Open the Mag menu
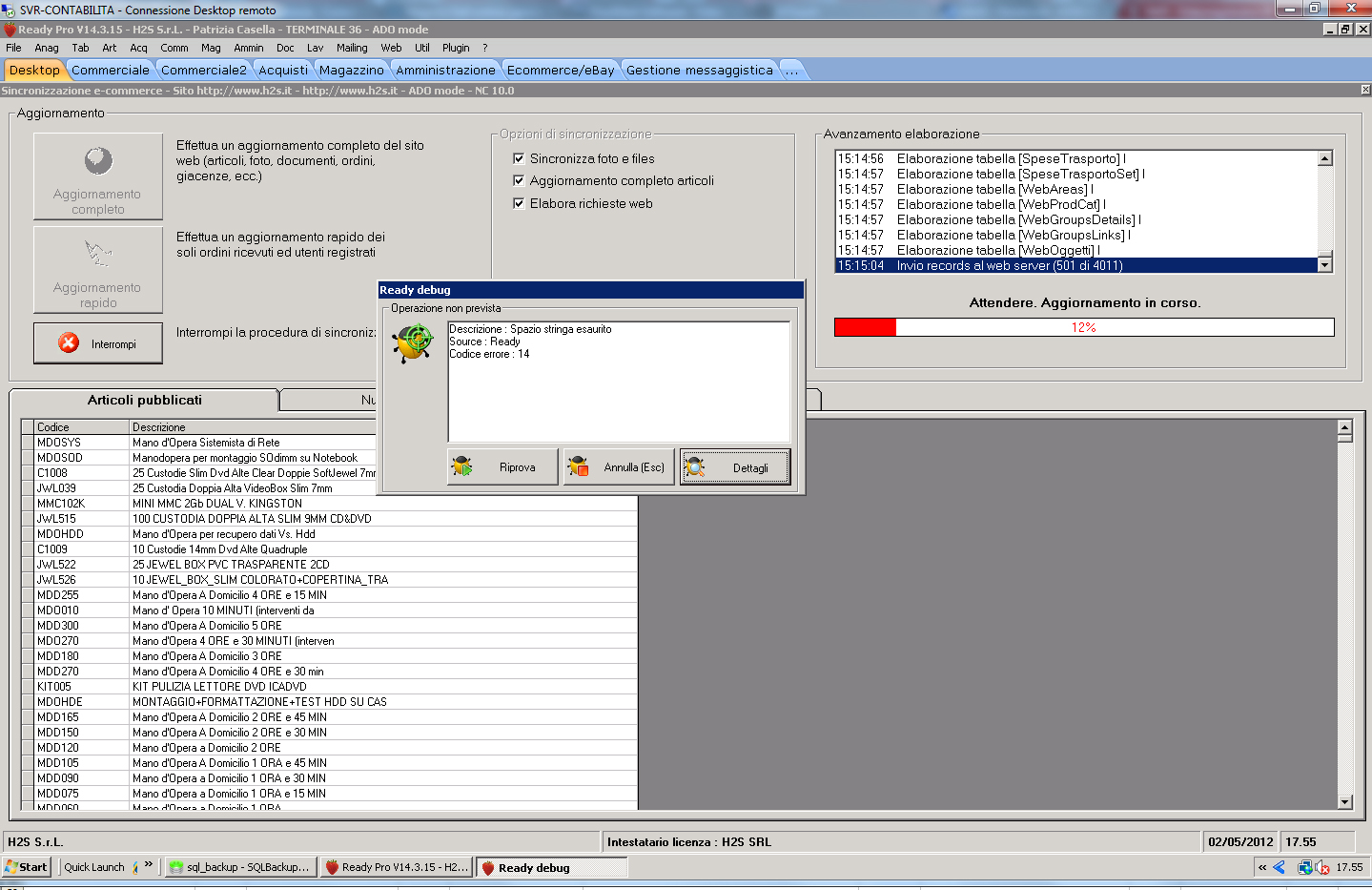The height and width of the screenshot is (890, 1372). [211, 48]
